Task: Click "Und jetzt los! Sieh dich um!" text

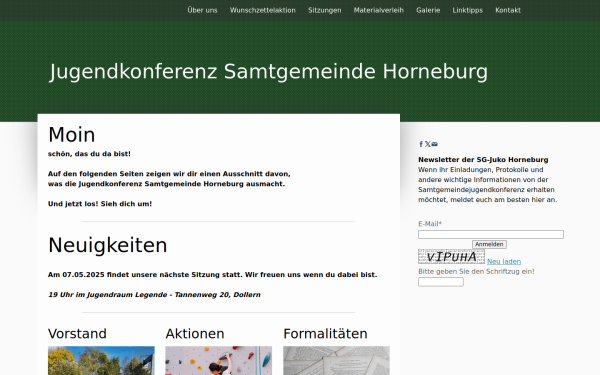Action: tap(100, 204)
